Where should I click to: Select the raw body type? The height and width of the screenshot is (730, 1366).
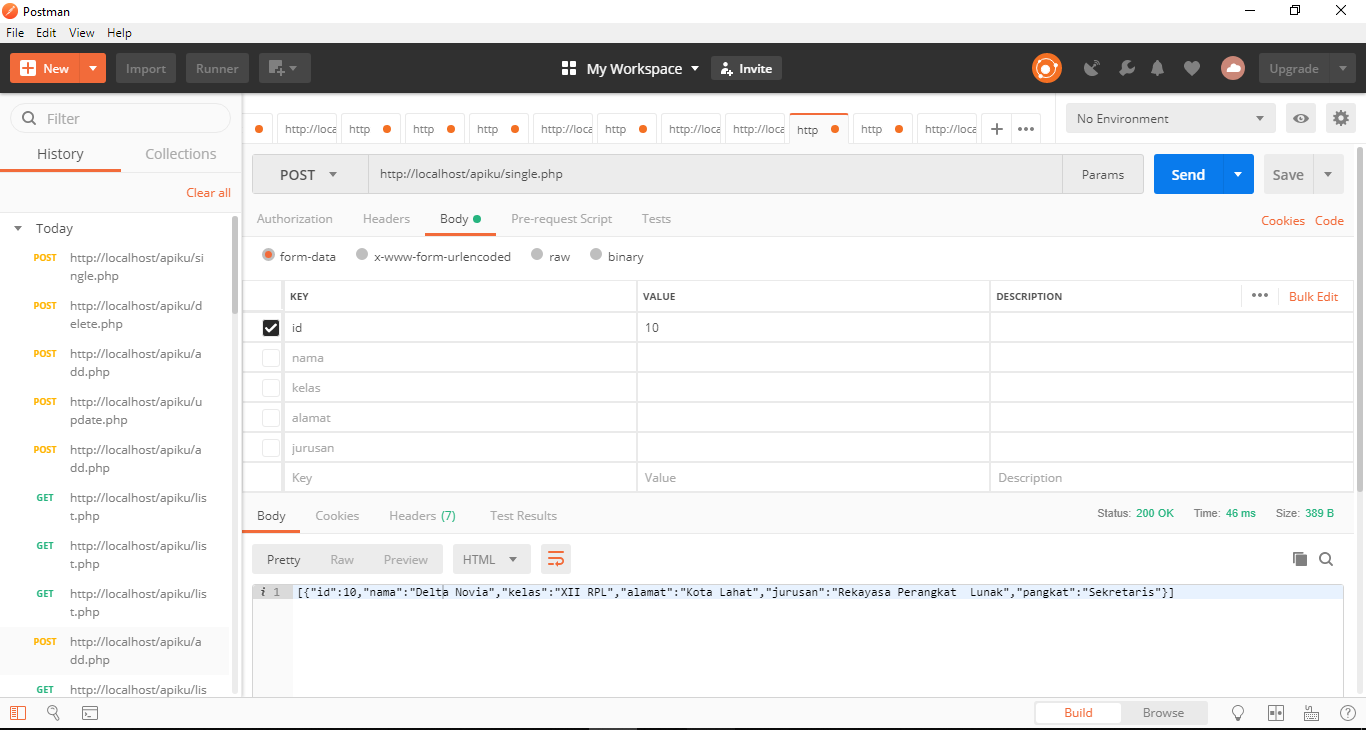tap(537, 255)
